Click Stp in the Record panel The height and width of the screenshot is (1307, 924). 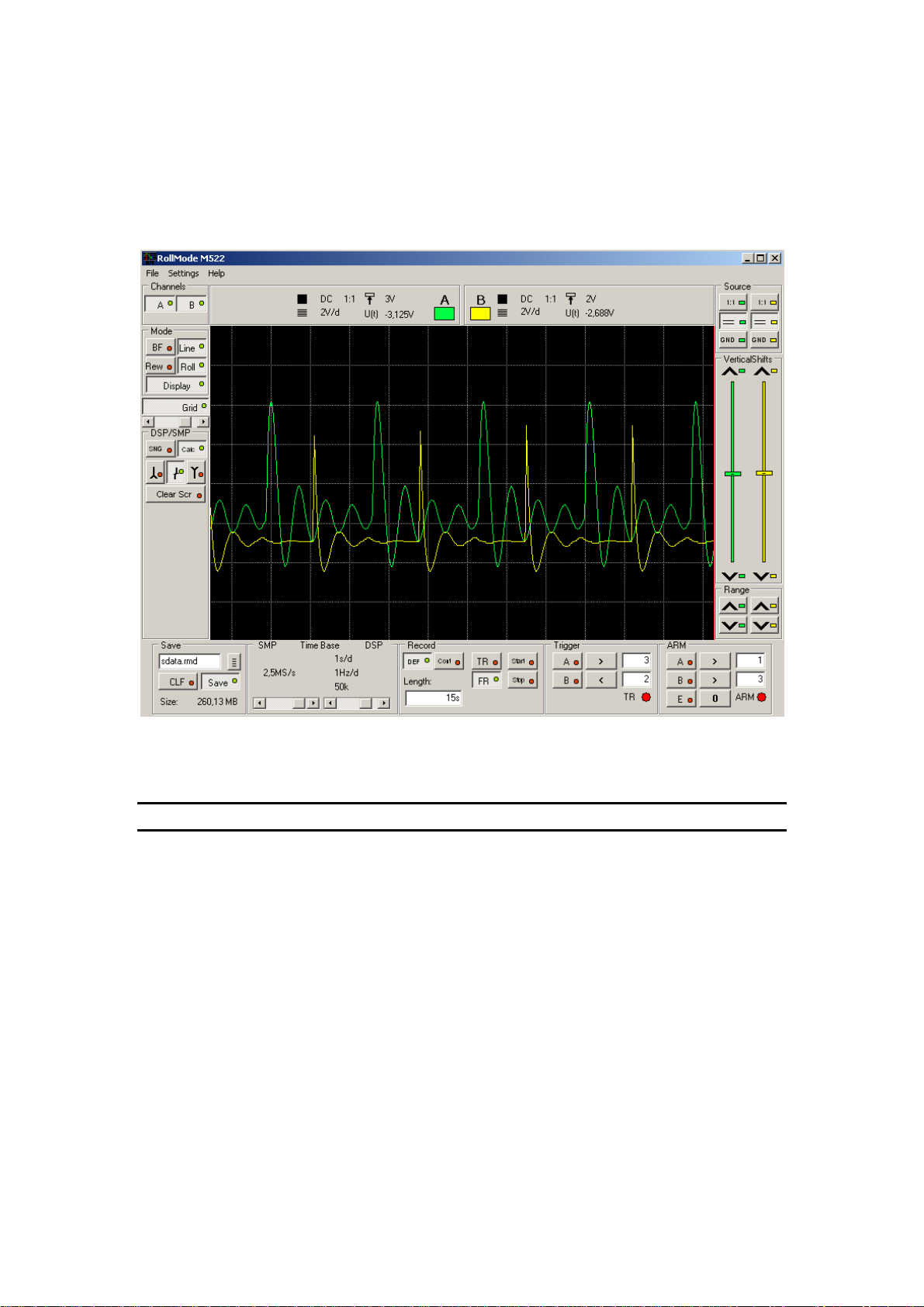click(523, 680)
